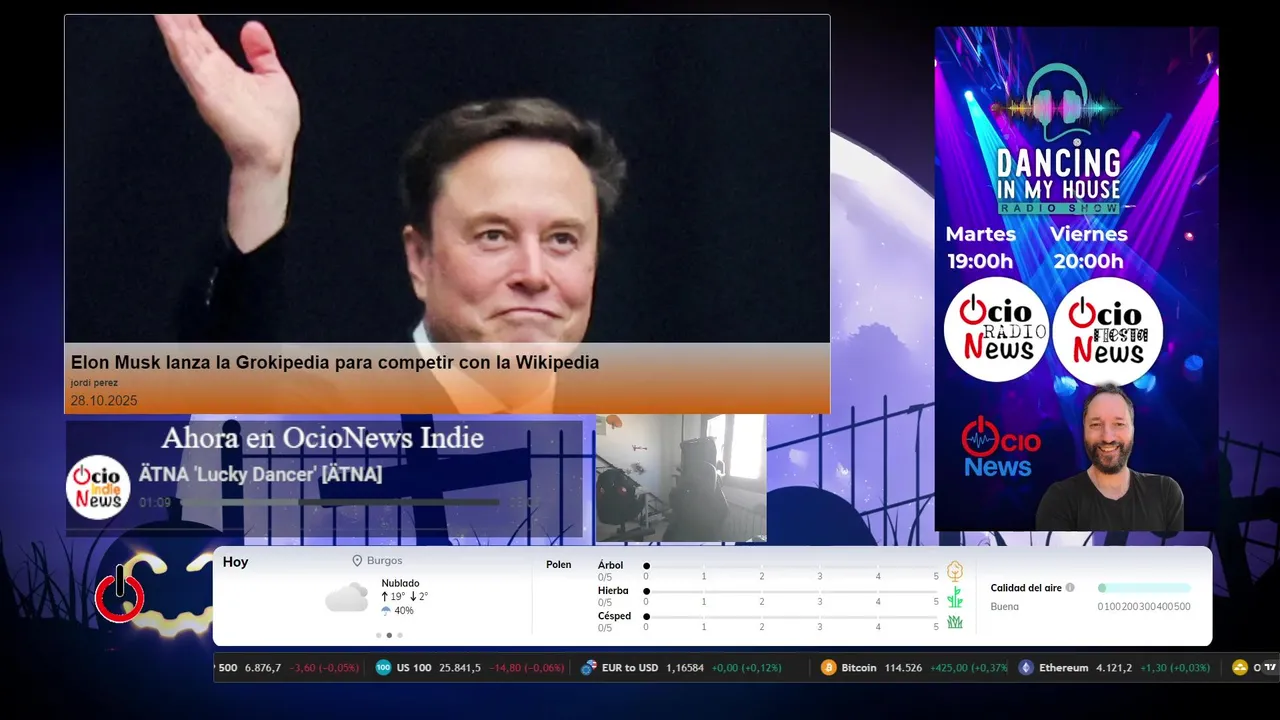The height and width of the screenshot is (720, 1280).
Task: Click the Elon Musk news photo
Action: pos(447,180)
